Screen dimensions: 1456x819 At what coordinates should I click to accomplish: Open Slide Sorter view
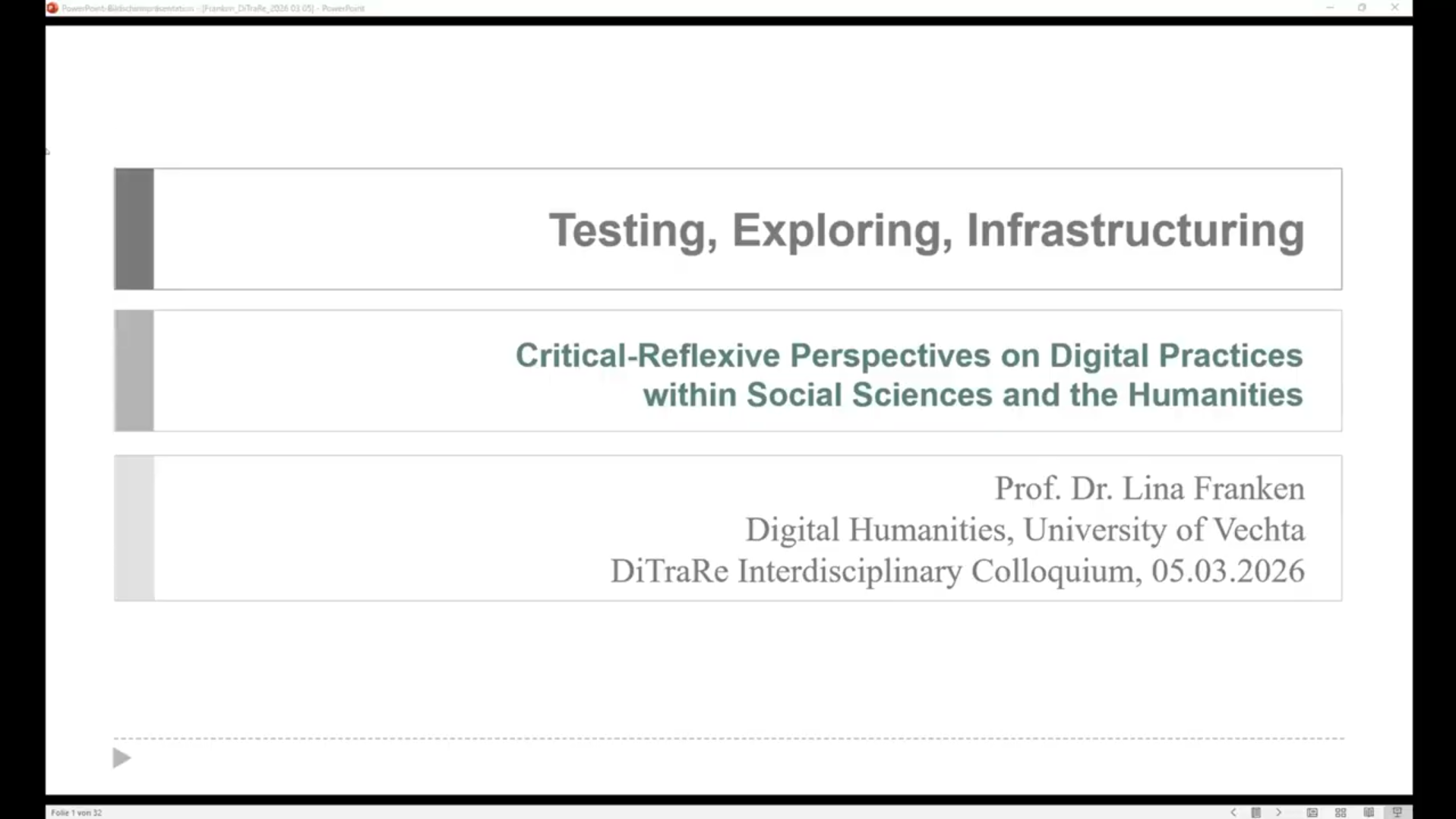click(1341, 811)
